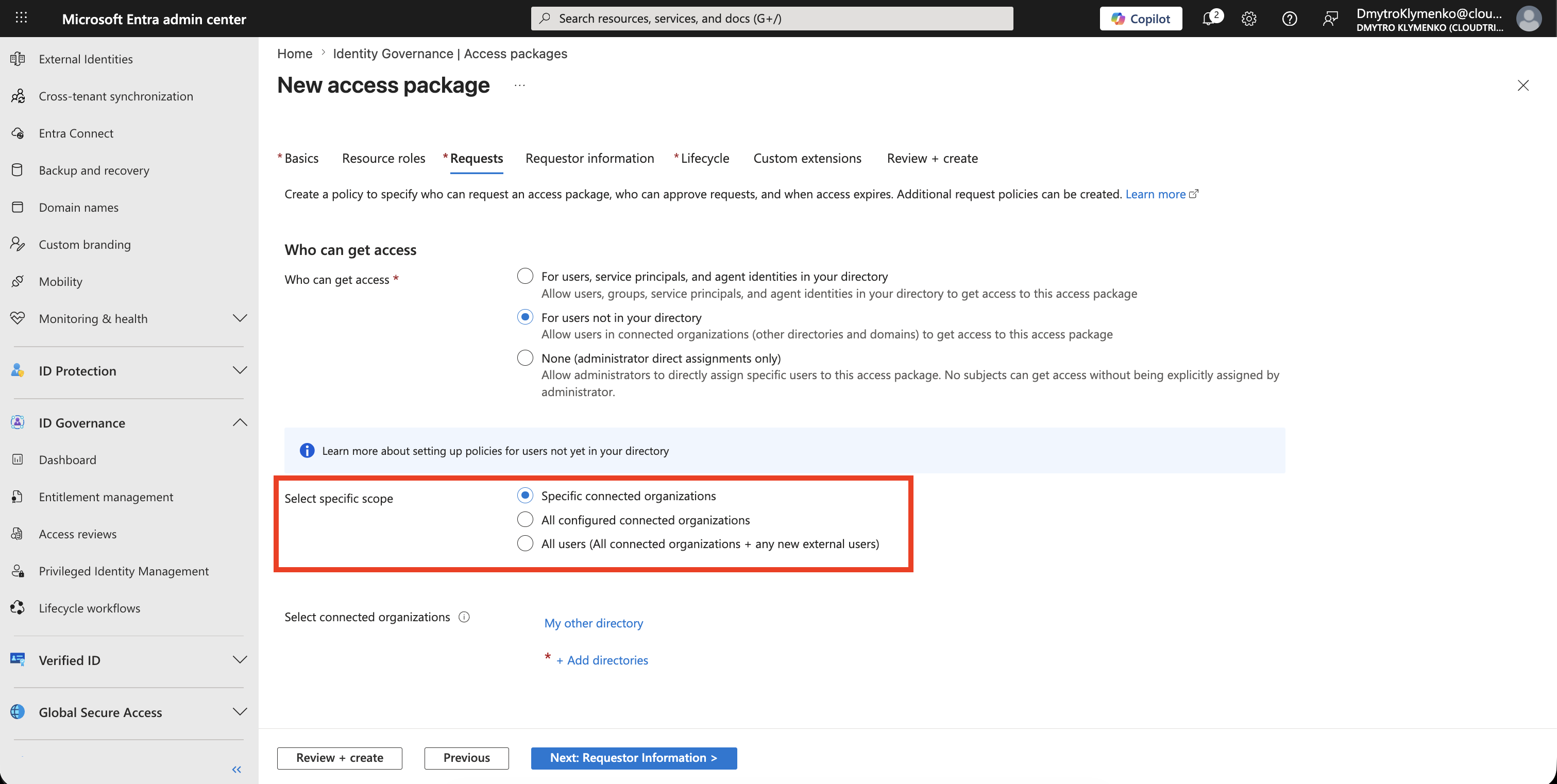1557x784 pixels.
Task: Select For users not in your directory
Action: click(x=525, y=317)
